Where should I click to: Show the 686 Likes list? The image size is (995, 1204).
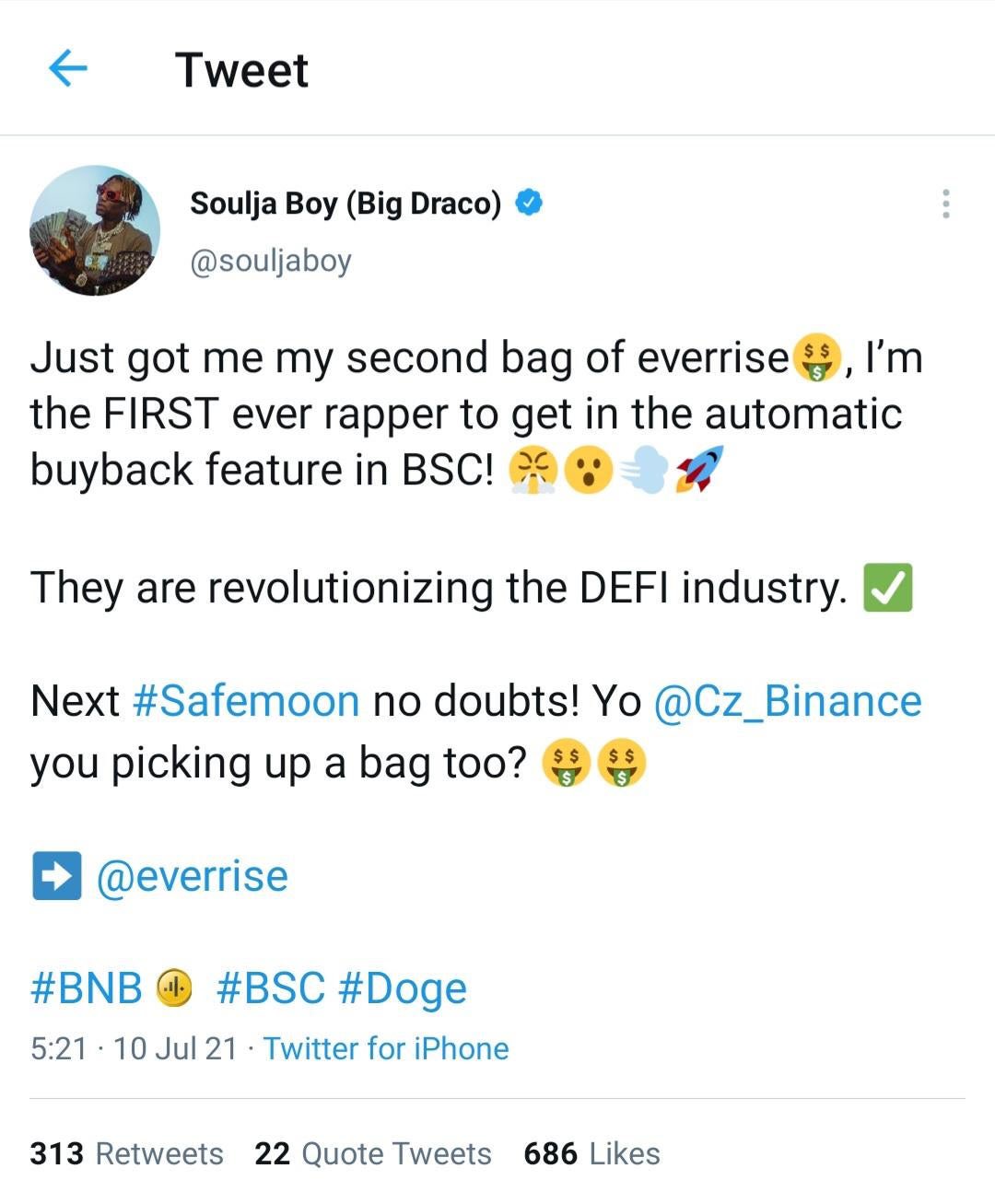(x=591, y=1153)
